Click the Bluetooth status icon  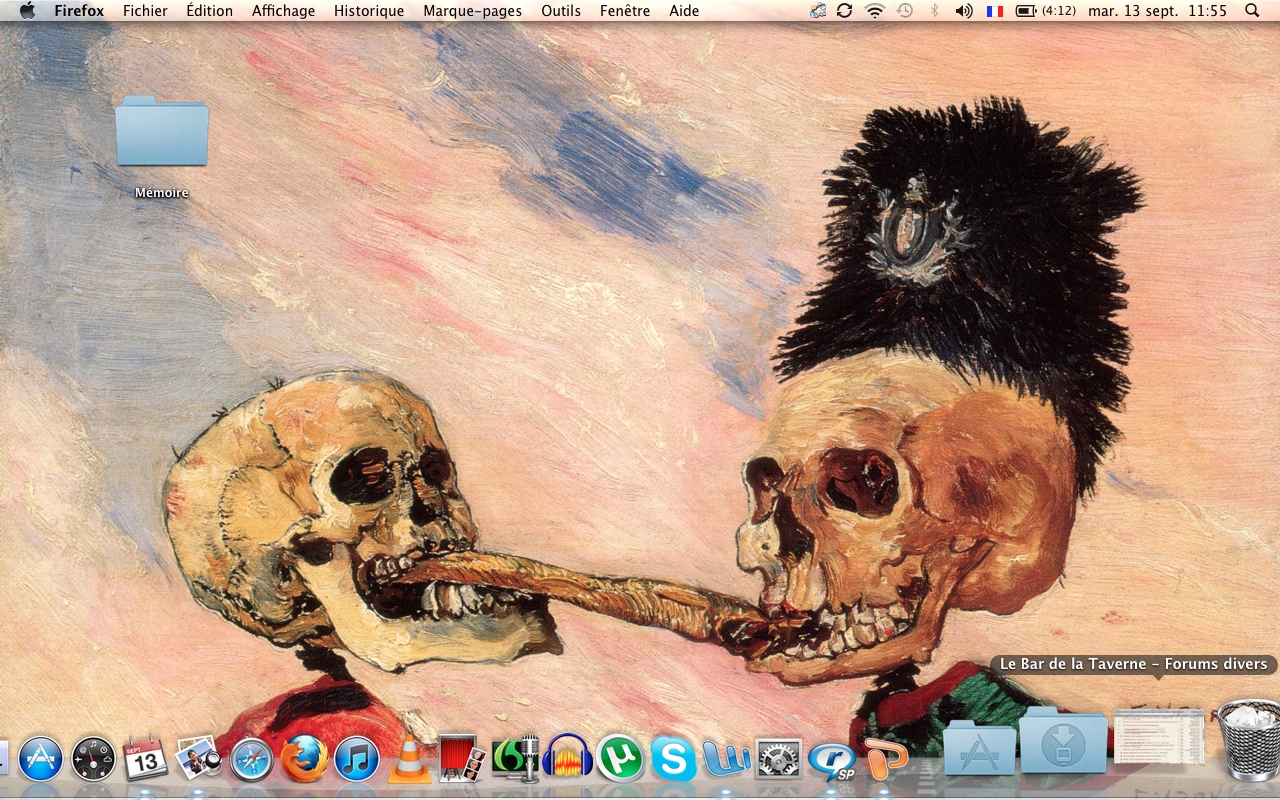(934, 11)
